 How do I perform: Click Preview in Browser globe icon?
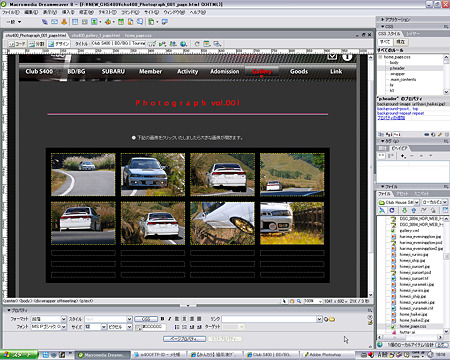tap(183, 44)
